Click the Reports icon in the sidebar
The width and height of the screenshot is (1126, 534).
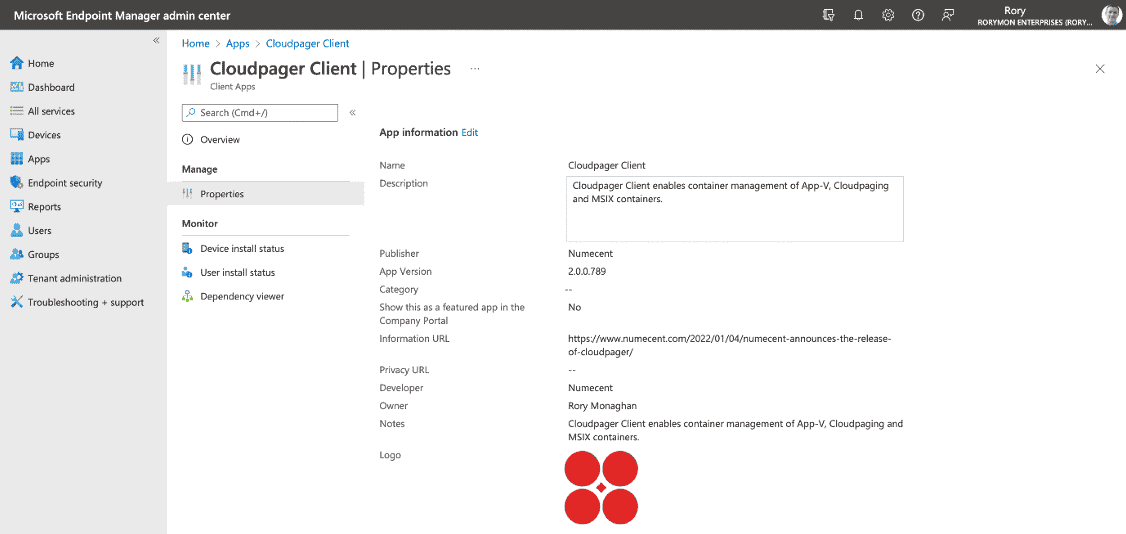point(17,207)
